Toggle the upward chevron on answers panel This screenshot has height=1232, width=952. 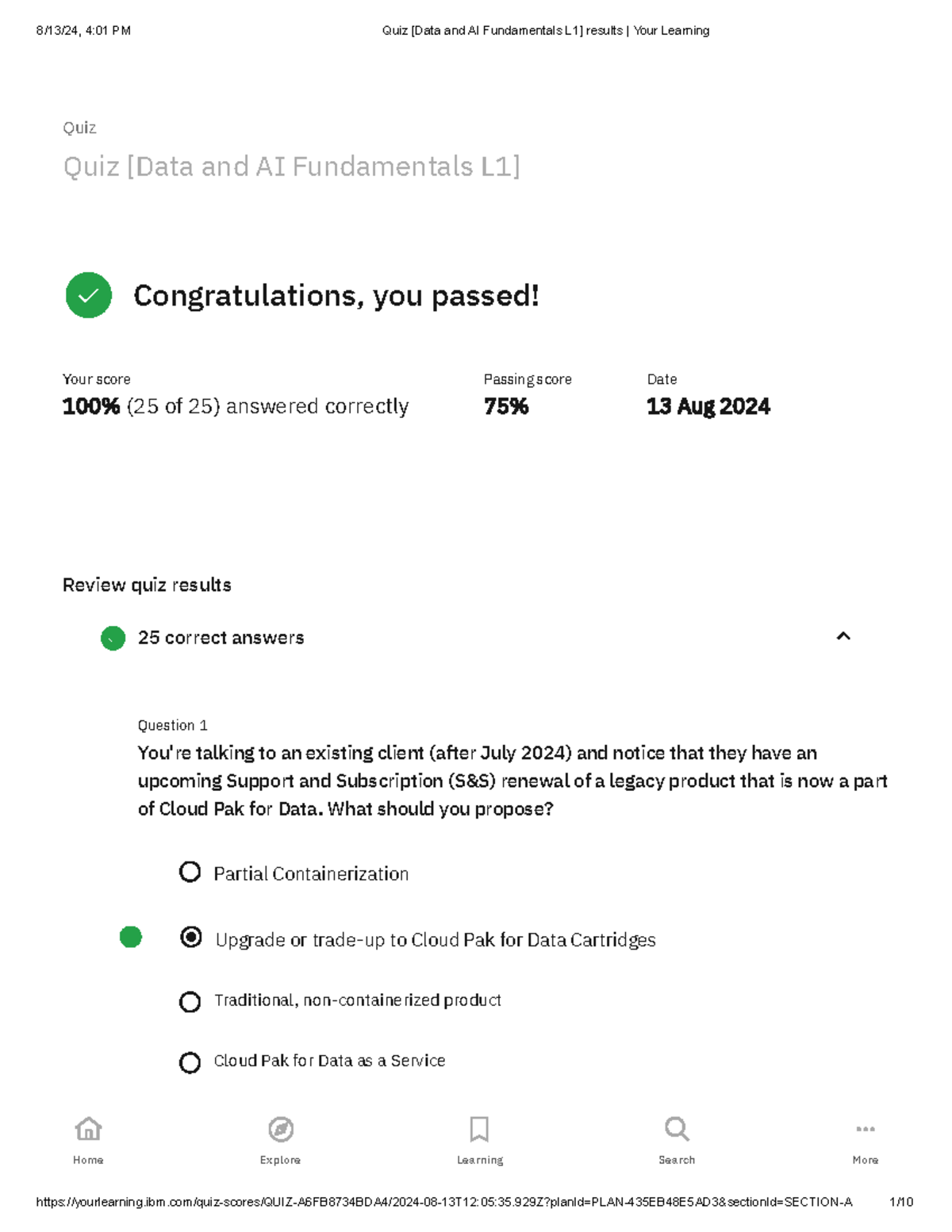(845, 637)
